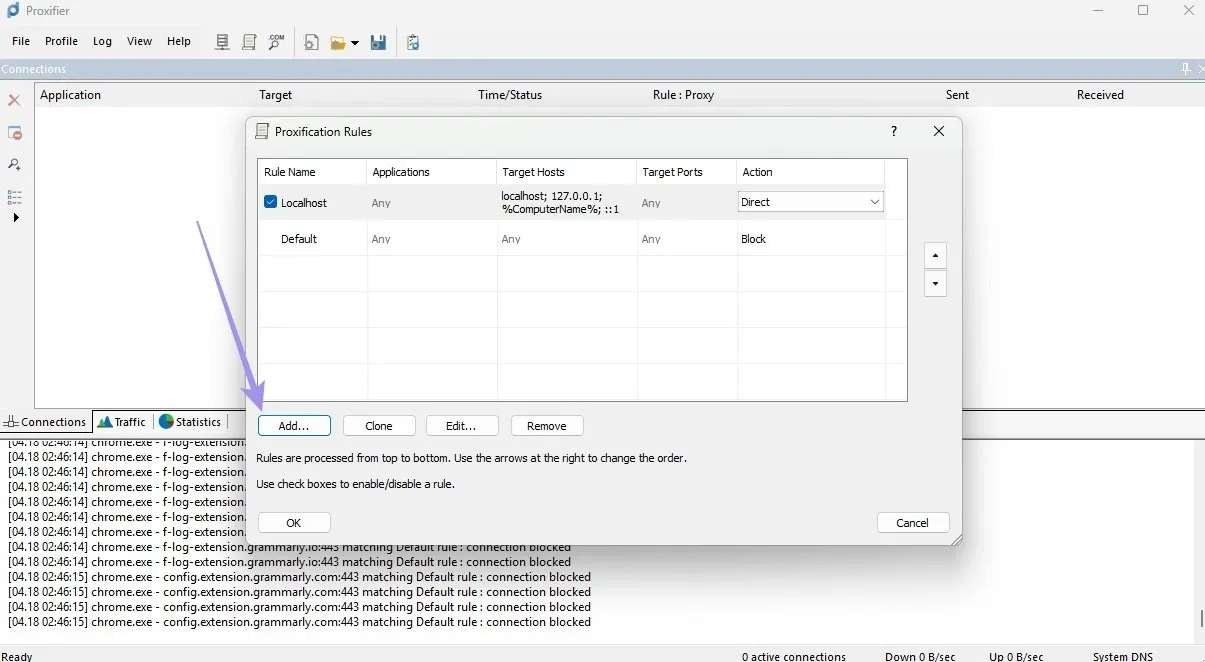Open Proxy Servers toolbar icon
Image resolution: width=1205 pixels, height=662 pixels.
(x=223, y=42)
